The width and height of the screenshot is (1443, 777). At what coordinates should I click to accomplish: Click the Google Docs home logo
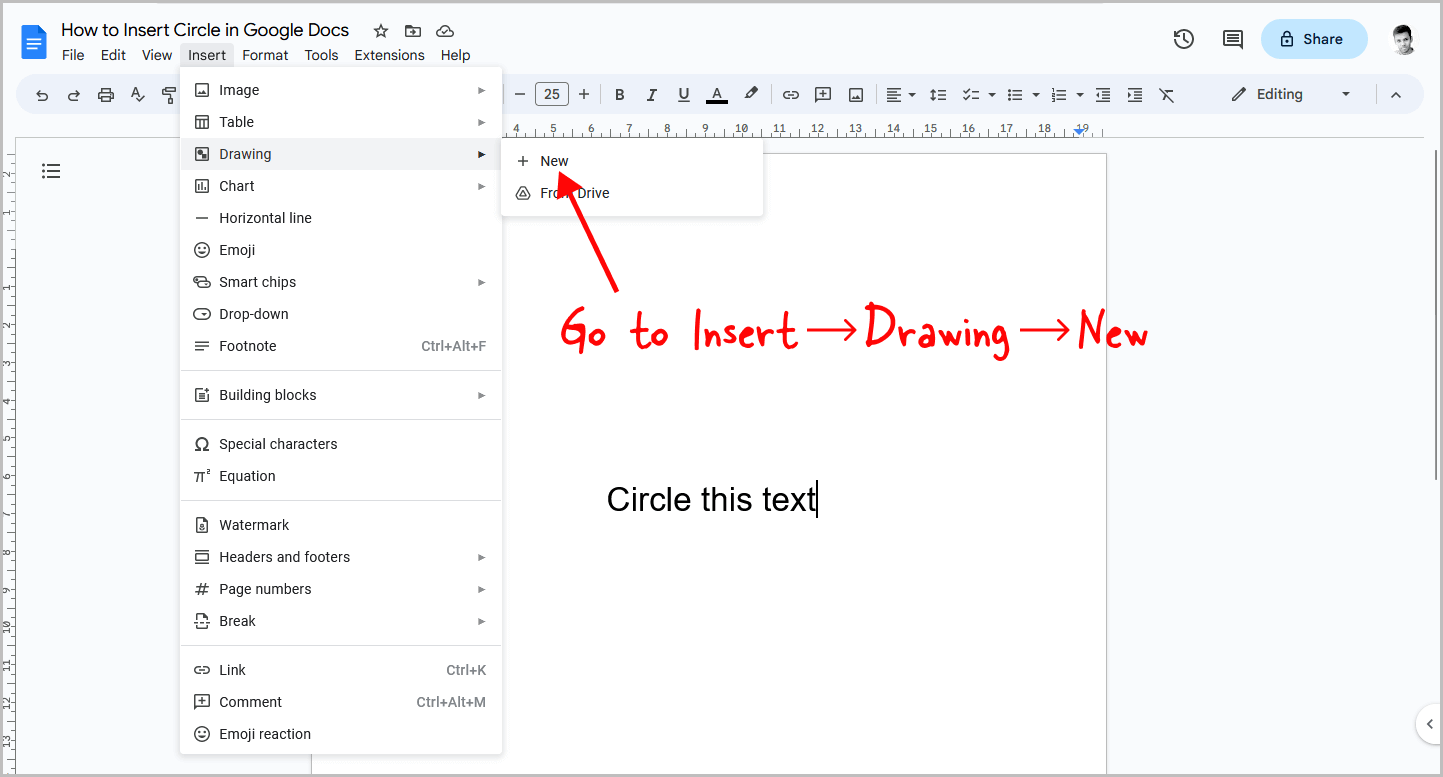coord(34,42)
